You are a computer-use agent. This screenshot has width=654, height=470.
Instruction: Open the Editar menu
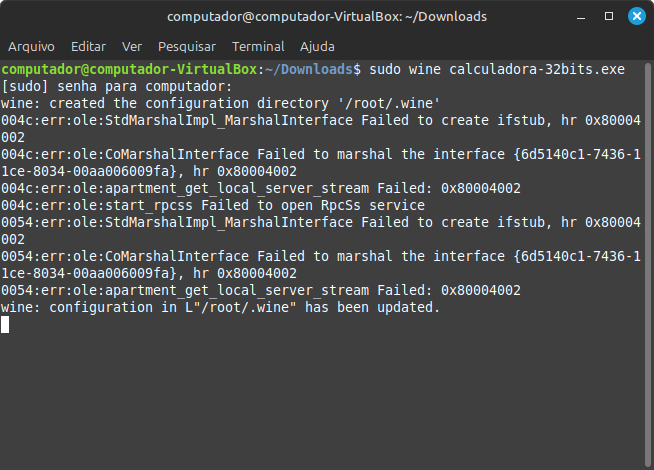88,47
